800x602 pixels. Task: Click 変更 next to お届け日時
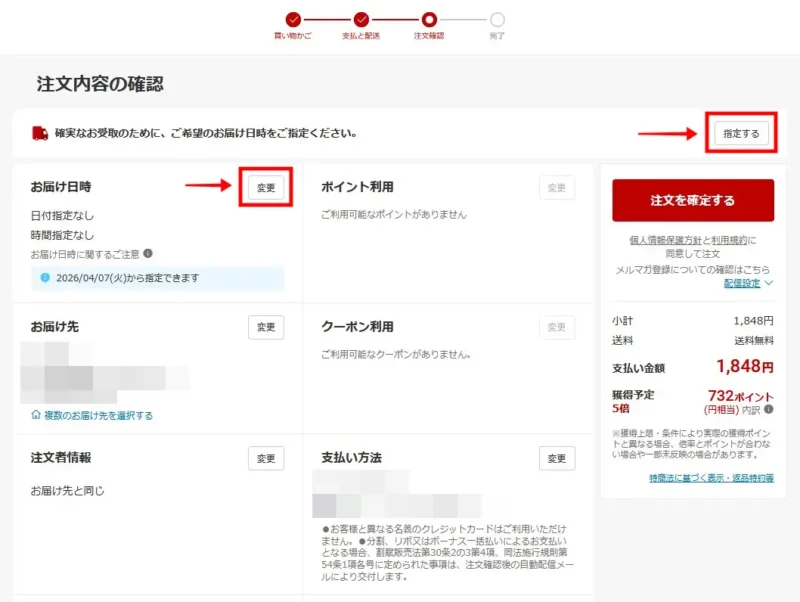click(264, 188)
